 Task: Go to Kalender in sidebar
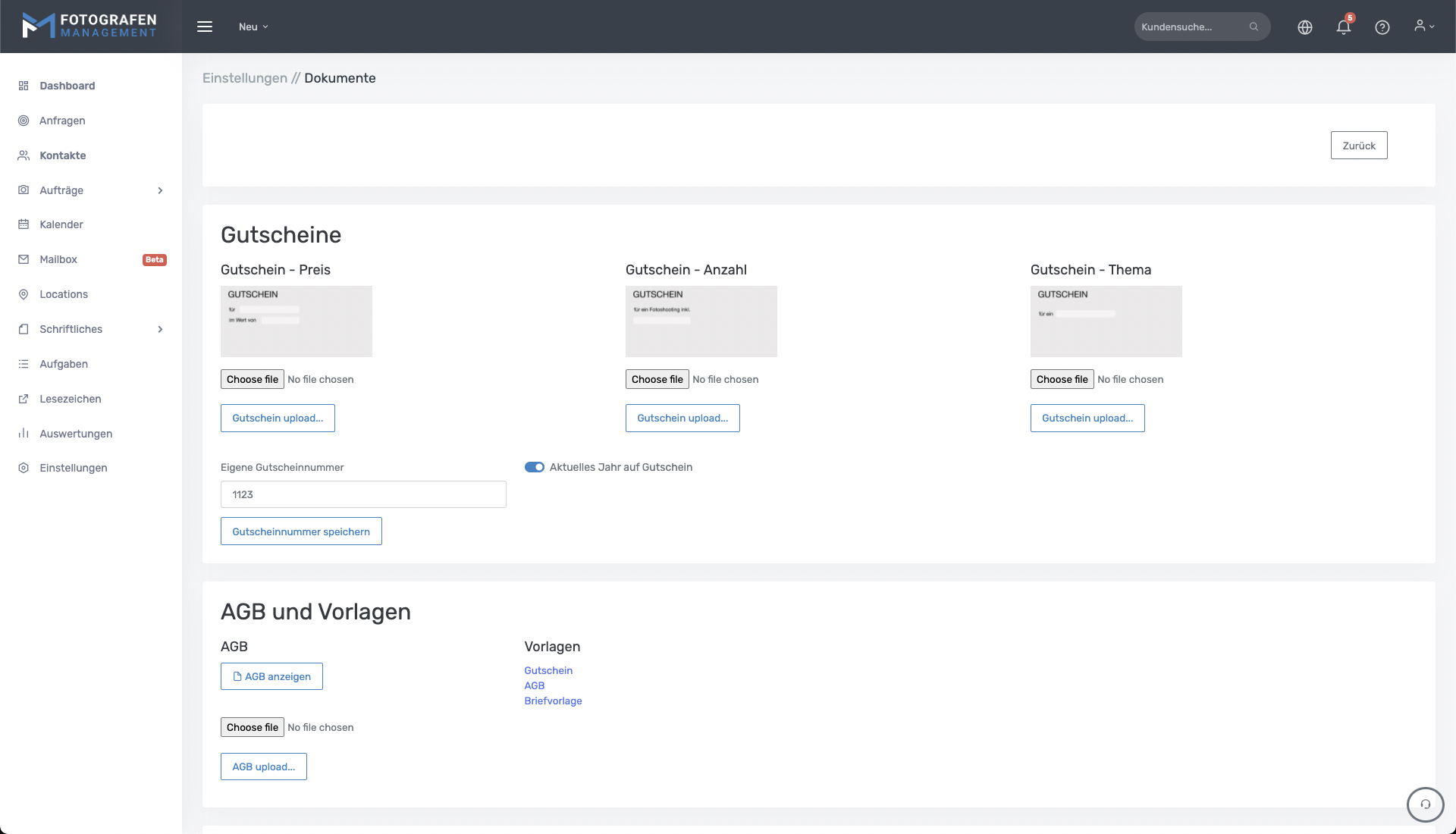click(x=61, y=224)
